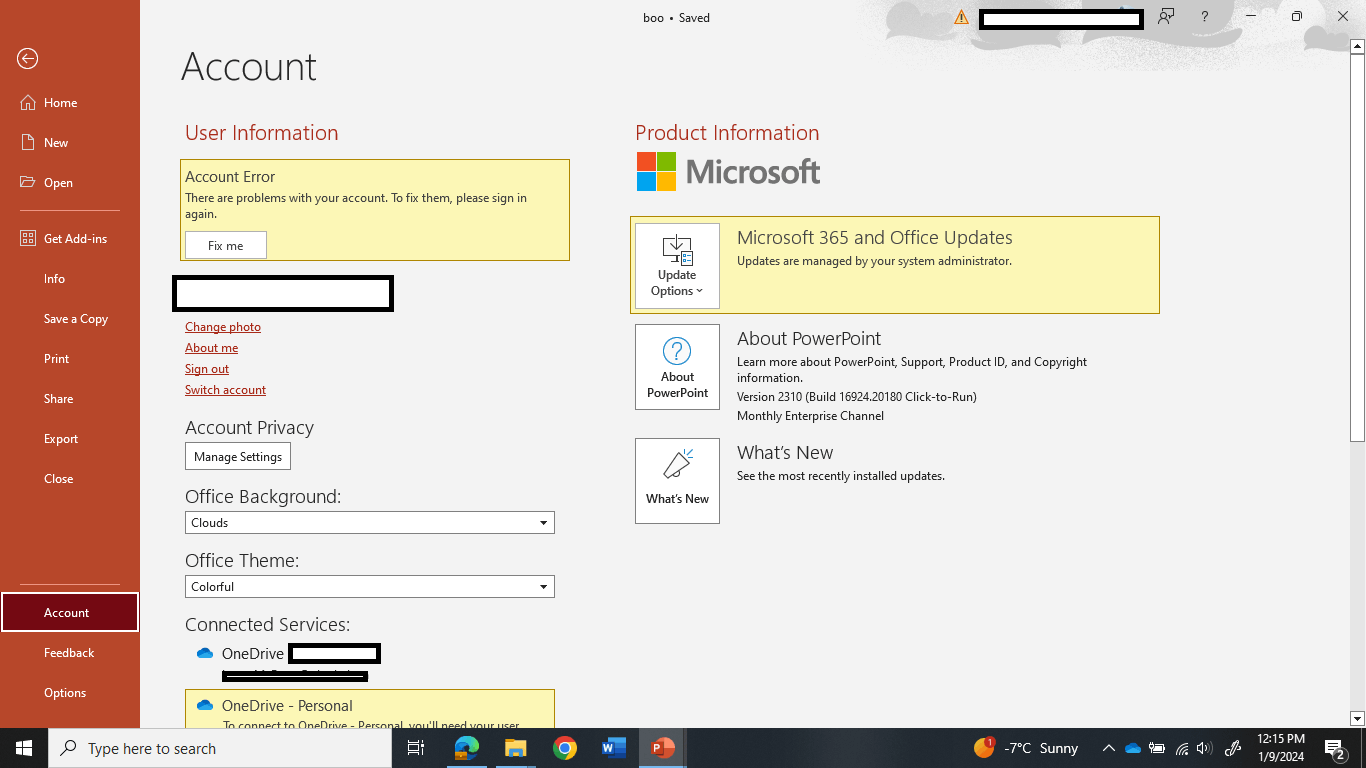Click the Switch account link
Image resolution: width=1366 pixels, height=768 pixels.
(225, 390)
